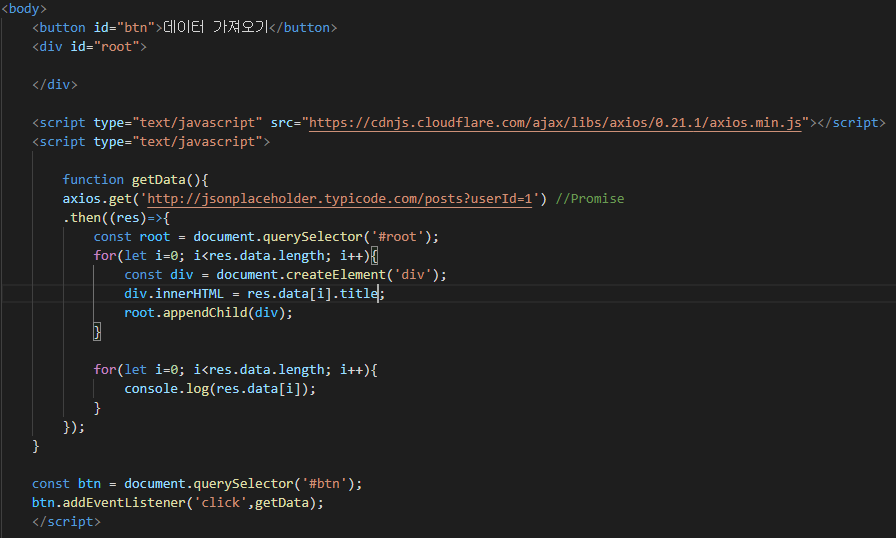Open the jsonplaceholder posts URL link
This screenshot has width=896, height=538.
click(x=339, y=199)
